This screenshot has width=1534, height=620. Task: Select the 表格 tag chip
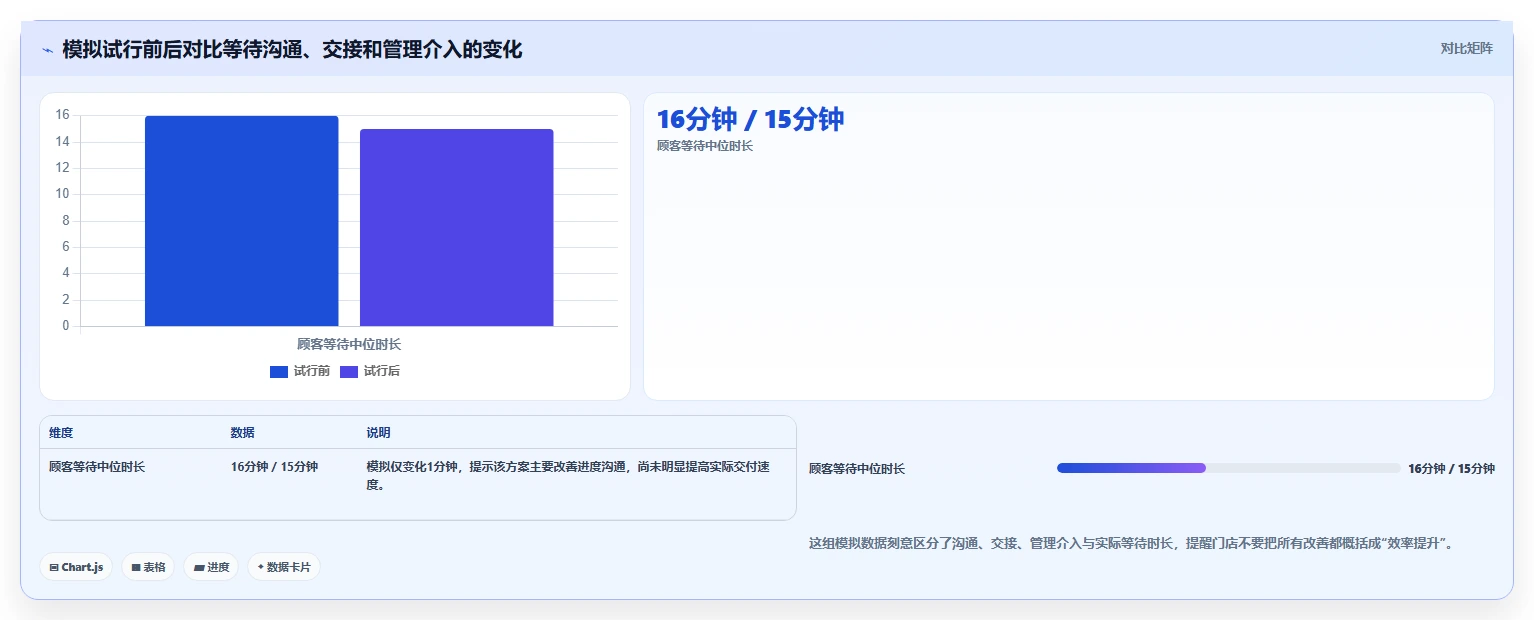[x=148, y=567]
